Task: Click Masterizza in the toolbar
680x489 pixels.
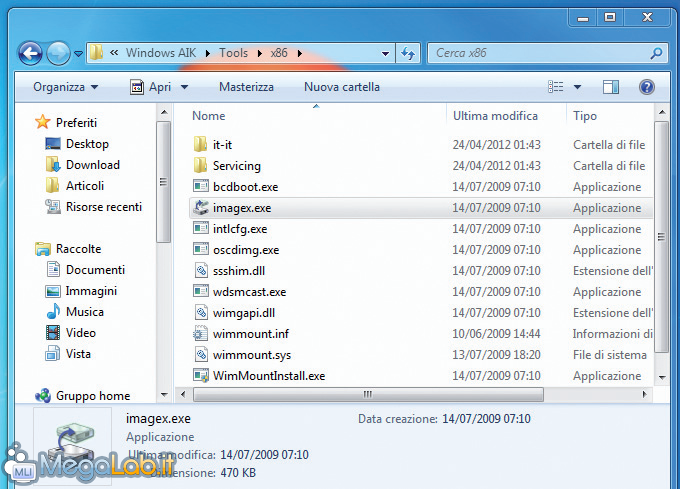Action: (246, 87)
